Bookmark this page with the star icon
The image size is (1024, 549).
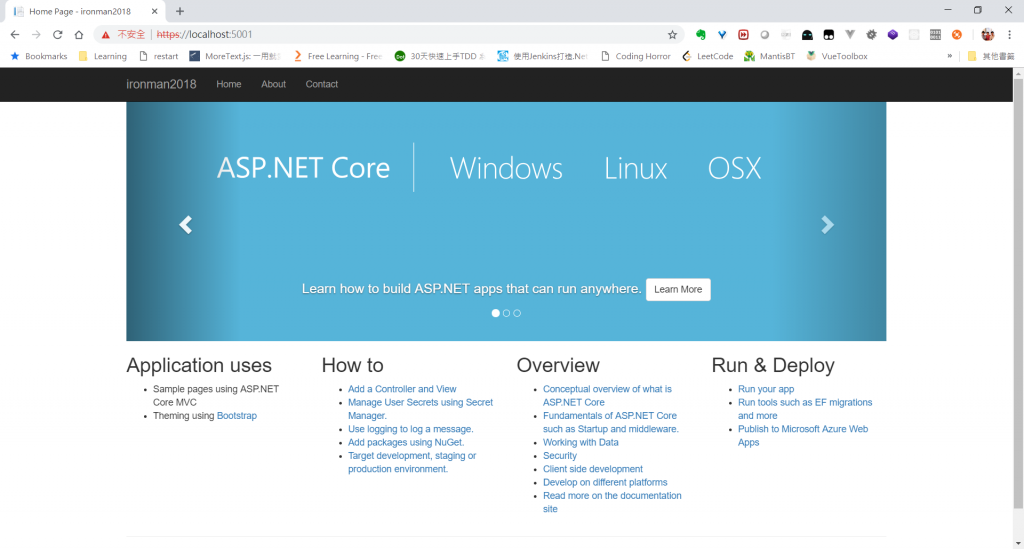coord(672,35)
